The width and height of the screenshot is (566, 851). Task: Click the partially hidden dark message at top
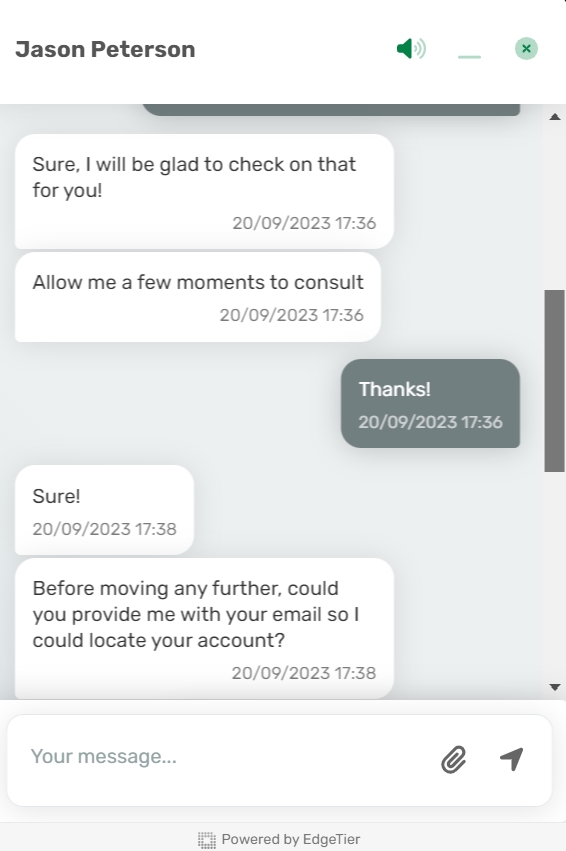pyautogui.click(x=331, y=110)
